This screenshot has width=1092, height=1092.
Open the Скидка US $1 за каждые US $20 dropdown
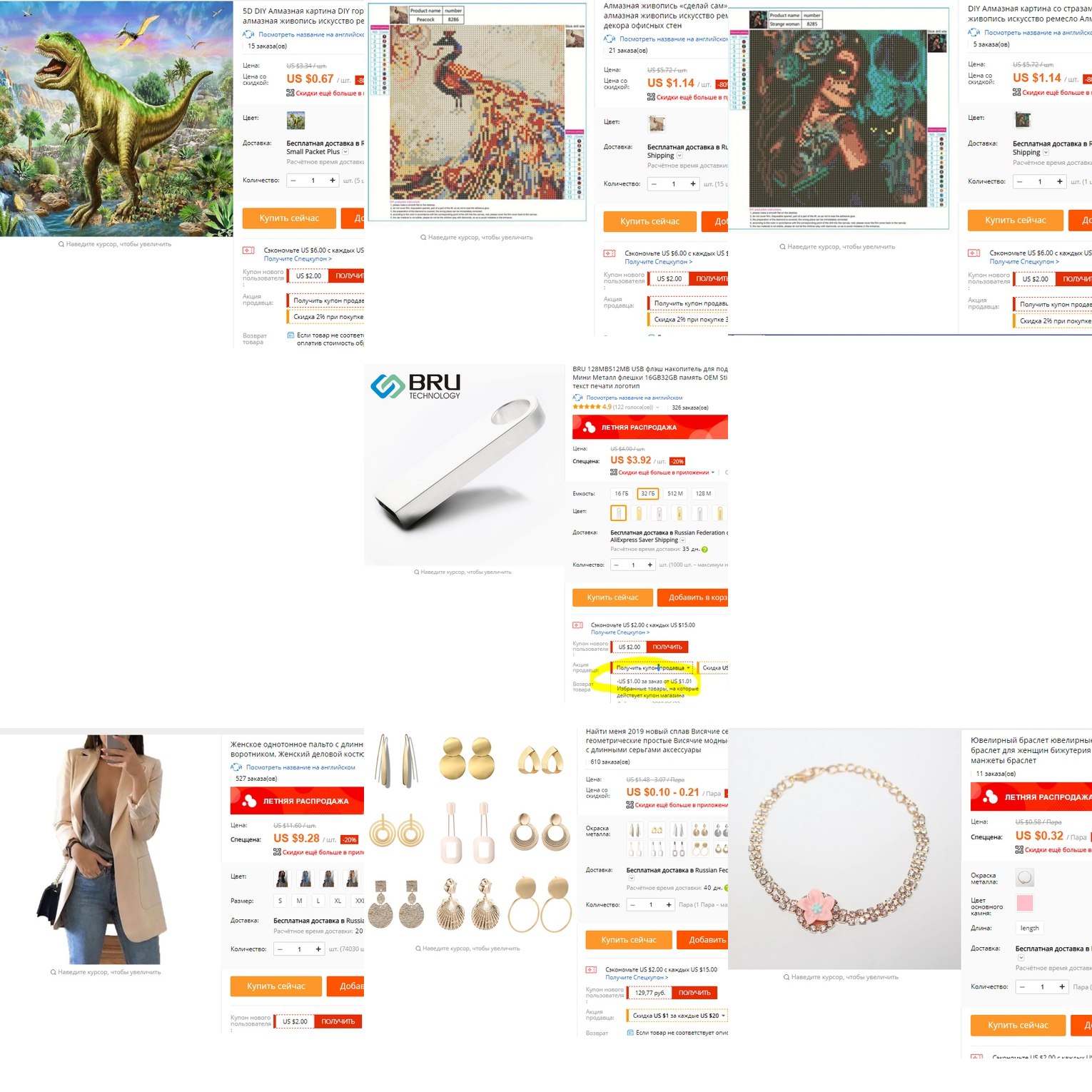coord(678,1016)
